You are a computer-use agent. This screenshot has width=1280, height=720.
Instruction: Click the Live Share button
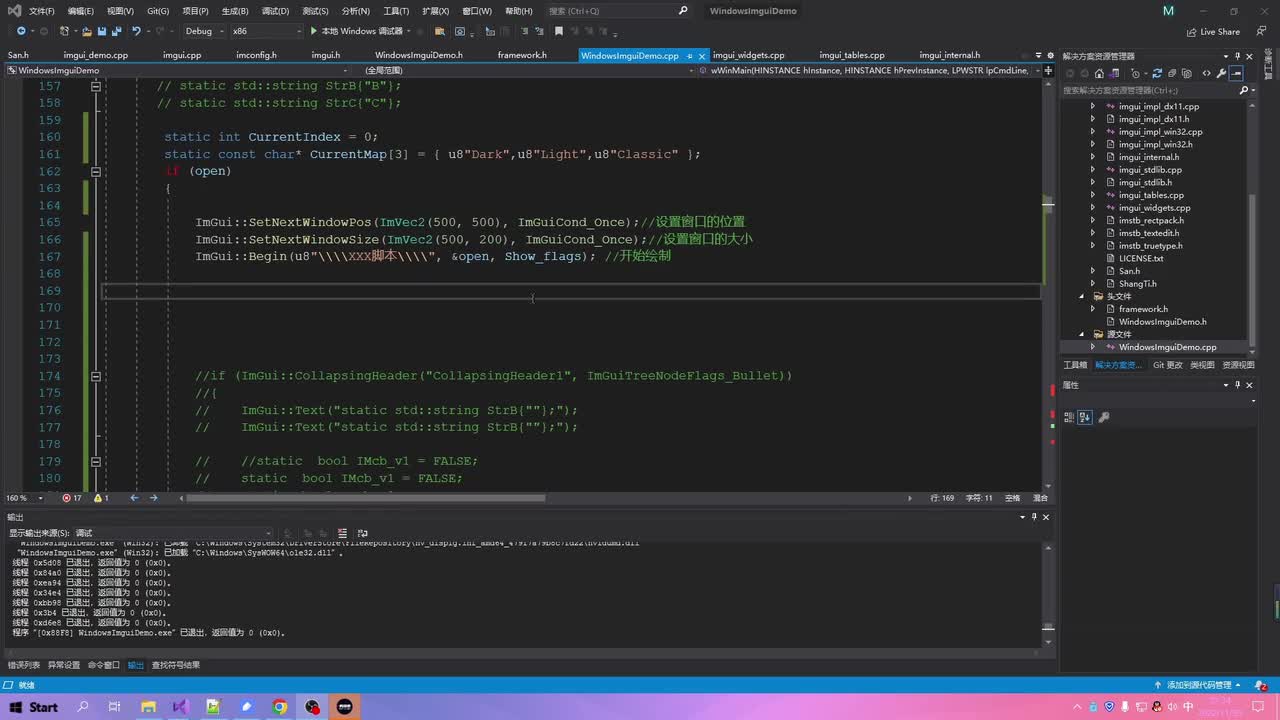[x=1212, y=32]
